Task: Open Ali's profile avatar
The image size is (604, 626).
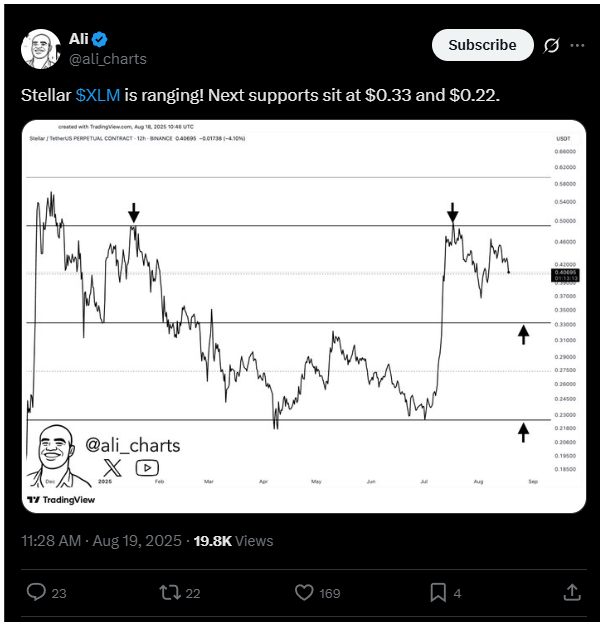Action: [x=41, y=49]
